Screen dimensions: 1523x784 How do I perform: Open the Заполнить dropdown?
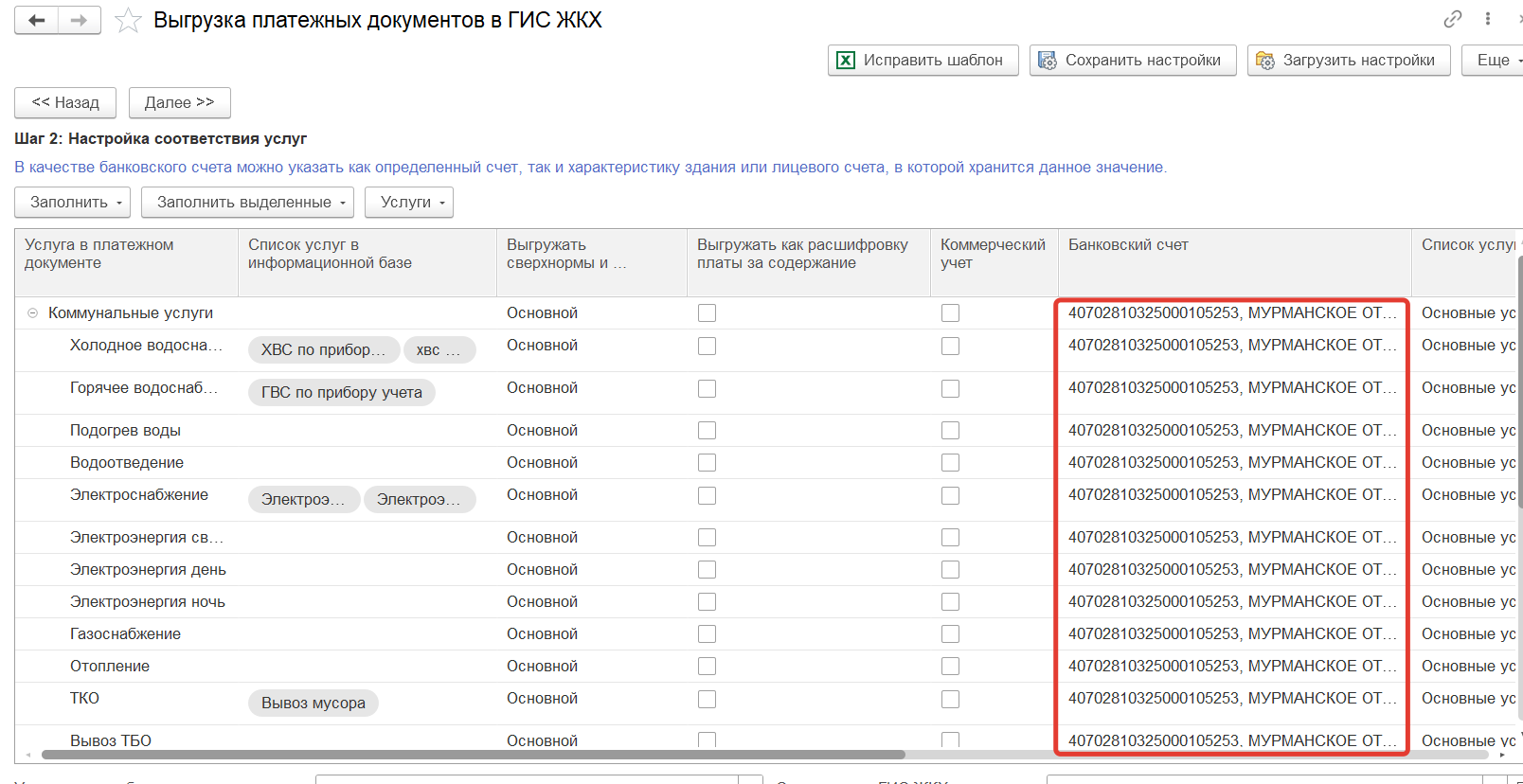73,202
